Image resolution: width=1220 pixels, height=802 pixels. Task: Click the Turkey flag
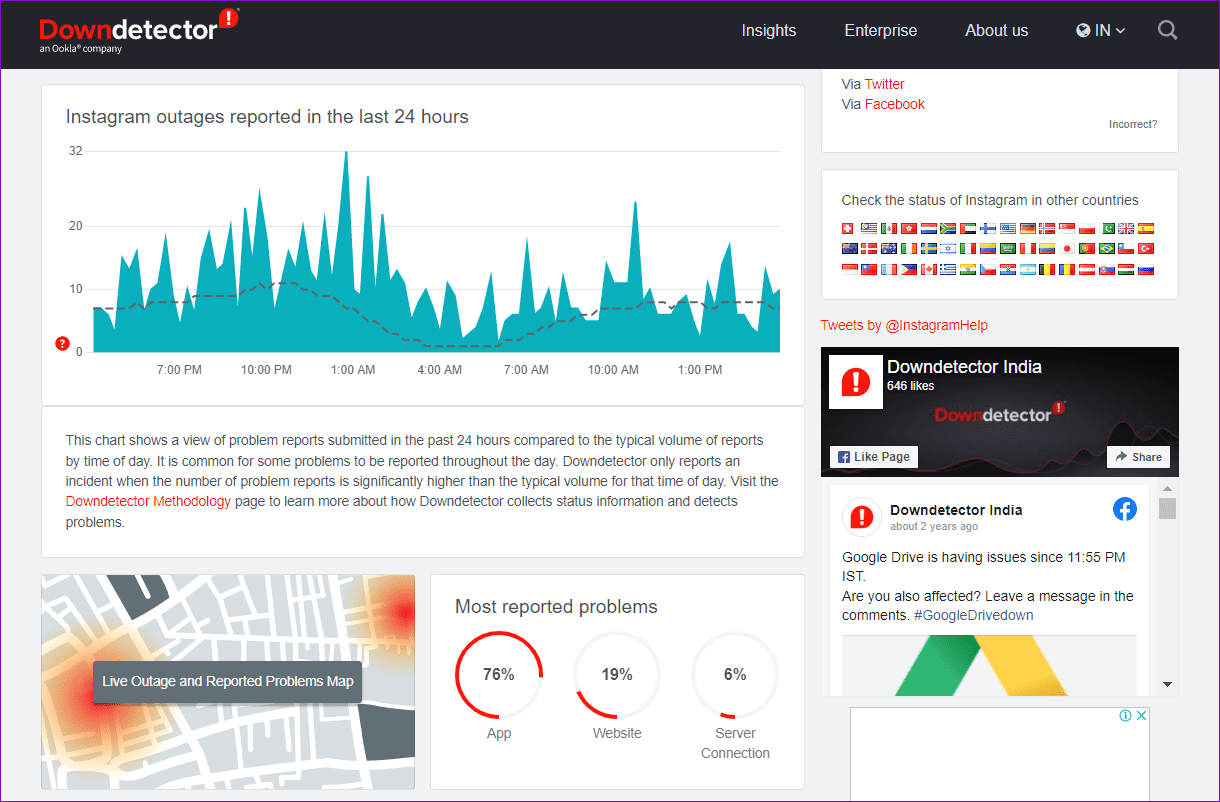click(1146, 248)
